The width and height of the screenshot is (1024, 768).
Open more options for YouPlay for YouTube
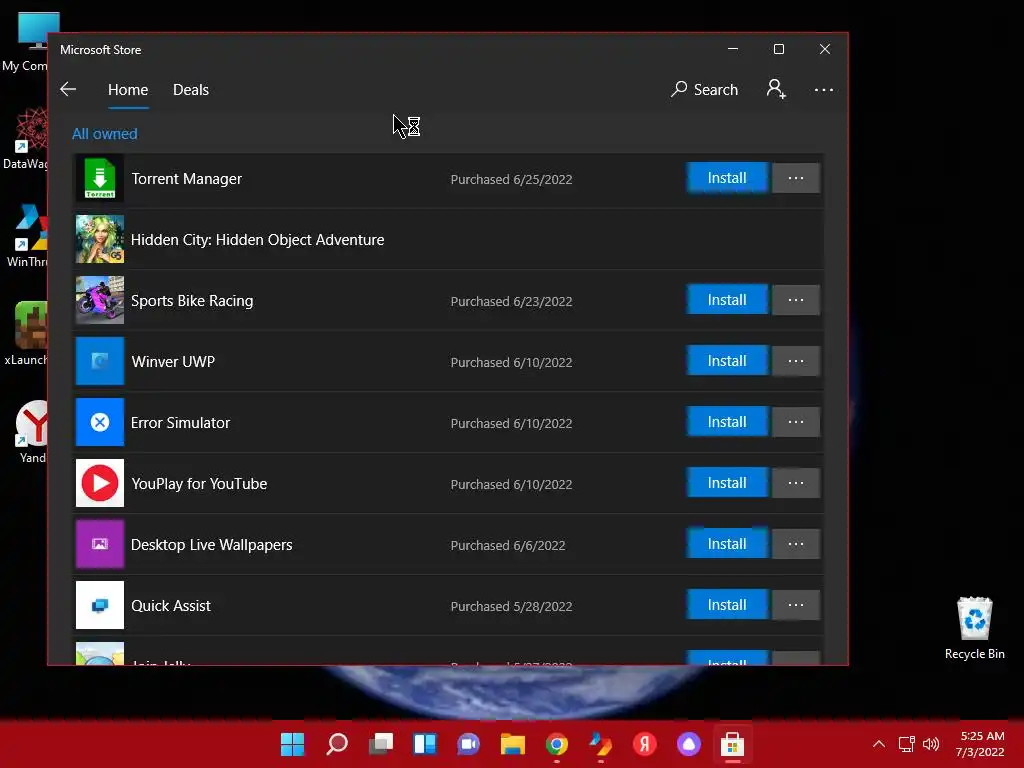(795, 483)
